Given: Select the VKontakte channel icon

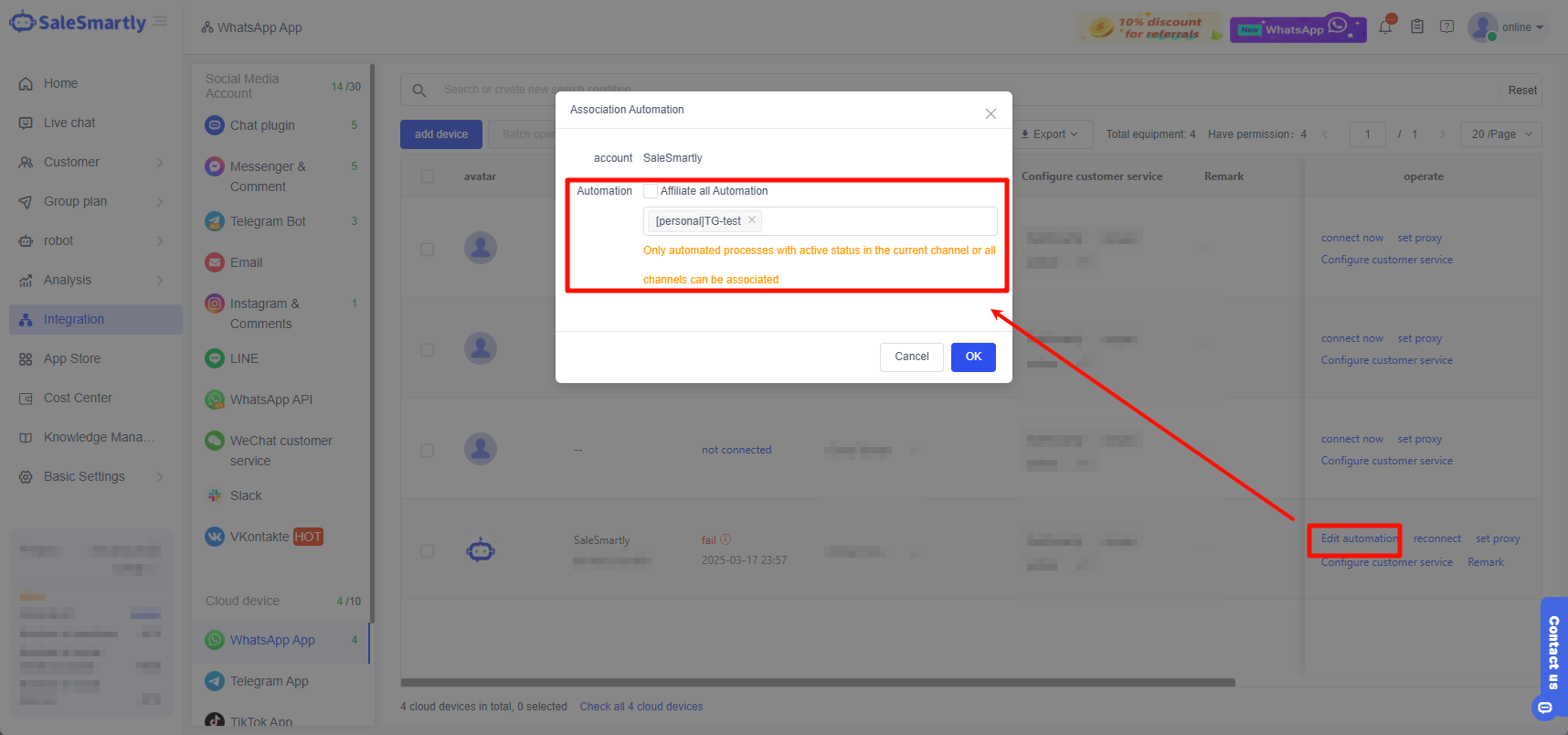Looking at the screenshot, I should point(215,537).
